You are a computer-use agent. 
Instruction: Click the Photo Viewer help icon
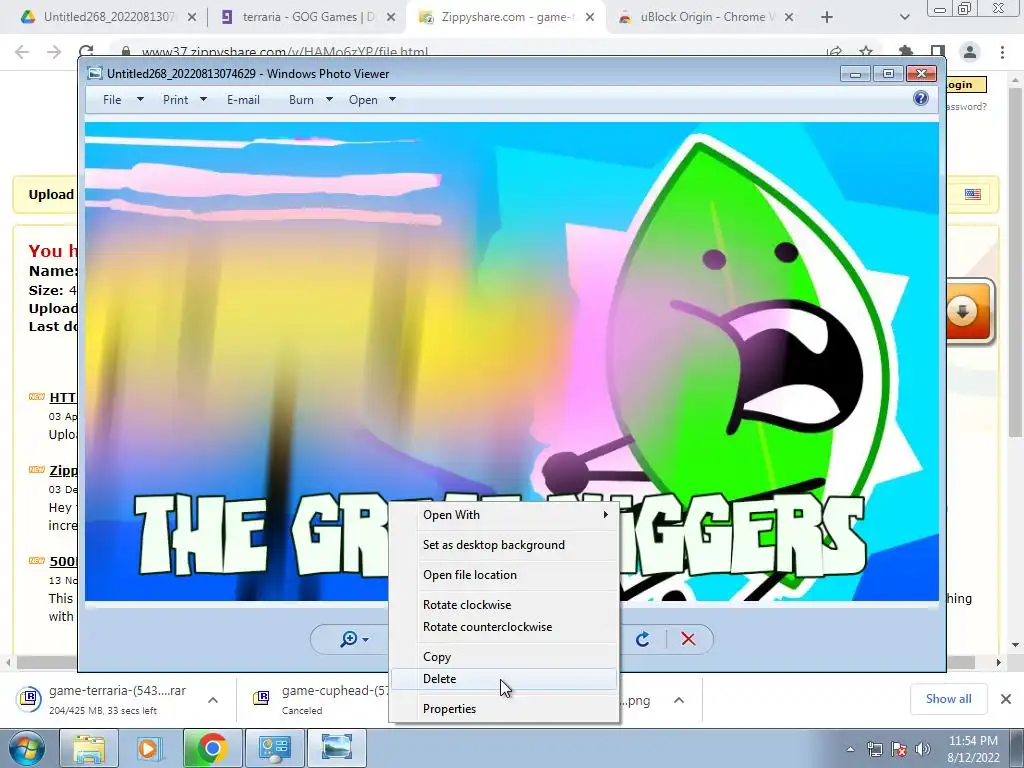(x=920, y=99)
